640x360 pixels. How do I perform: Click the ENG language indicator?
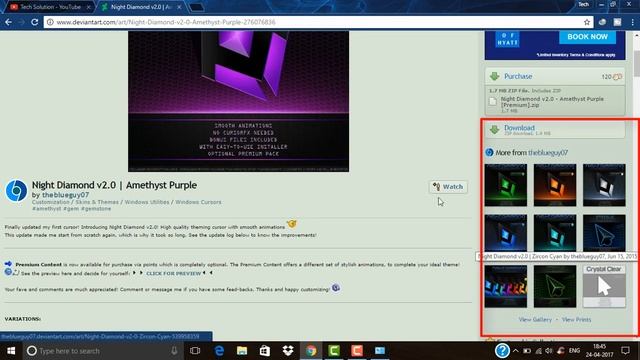pyautogui.click(x=574, y=351)
